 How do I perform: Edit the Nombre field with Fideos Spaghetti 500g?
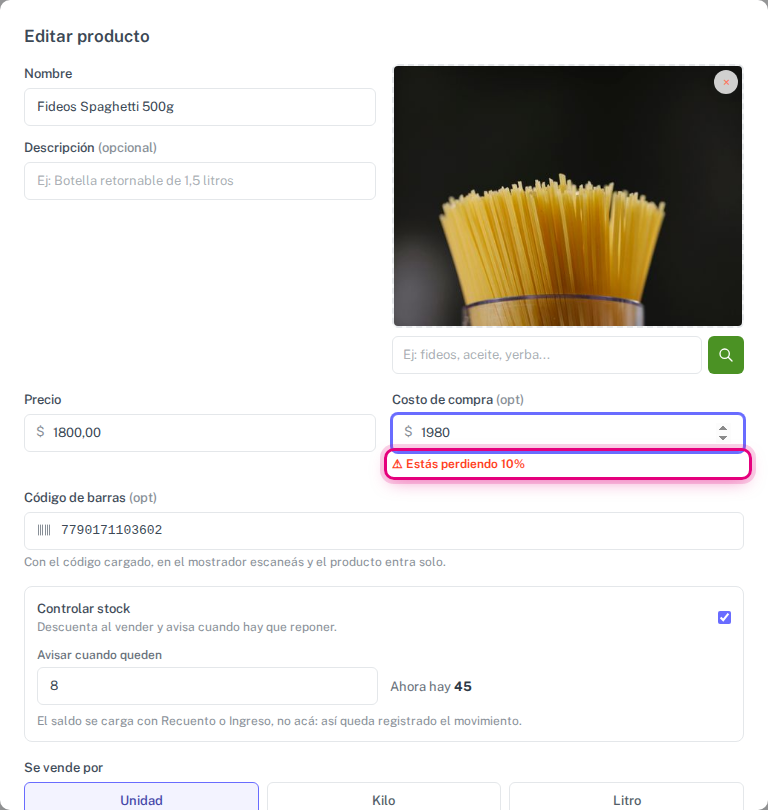[200, 107]
